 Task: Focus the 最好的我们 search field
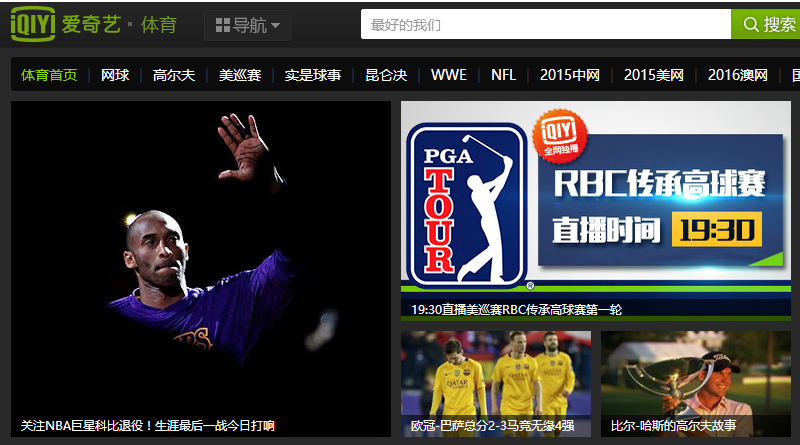pyautogui.click(x=545, y=24)
